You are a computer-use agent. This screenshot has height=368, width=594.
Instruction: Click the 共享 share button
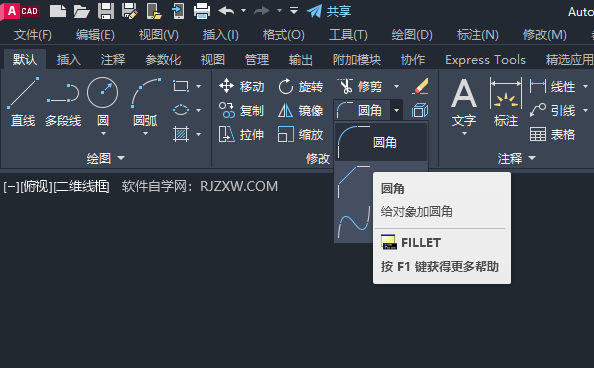click(x=328, y=11)
